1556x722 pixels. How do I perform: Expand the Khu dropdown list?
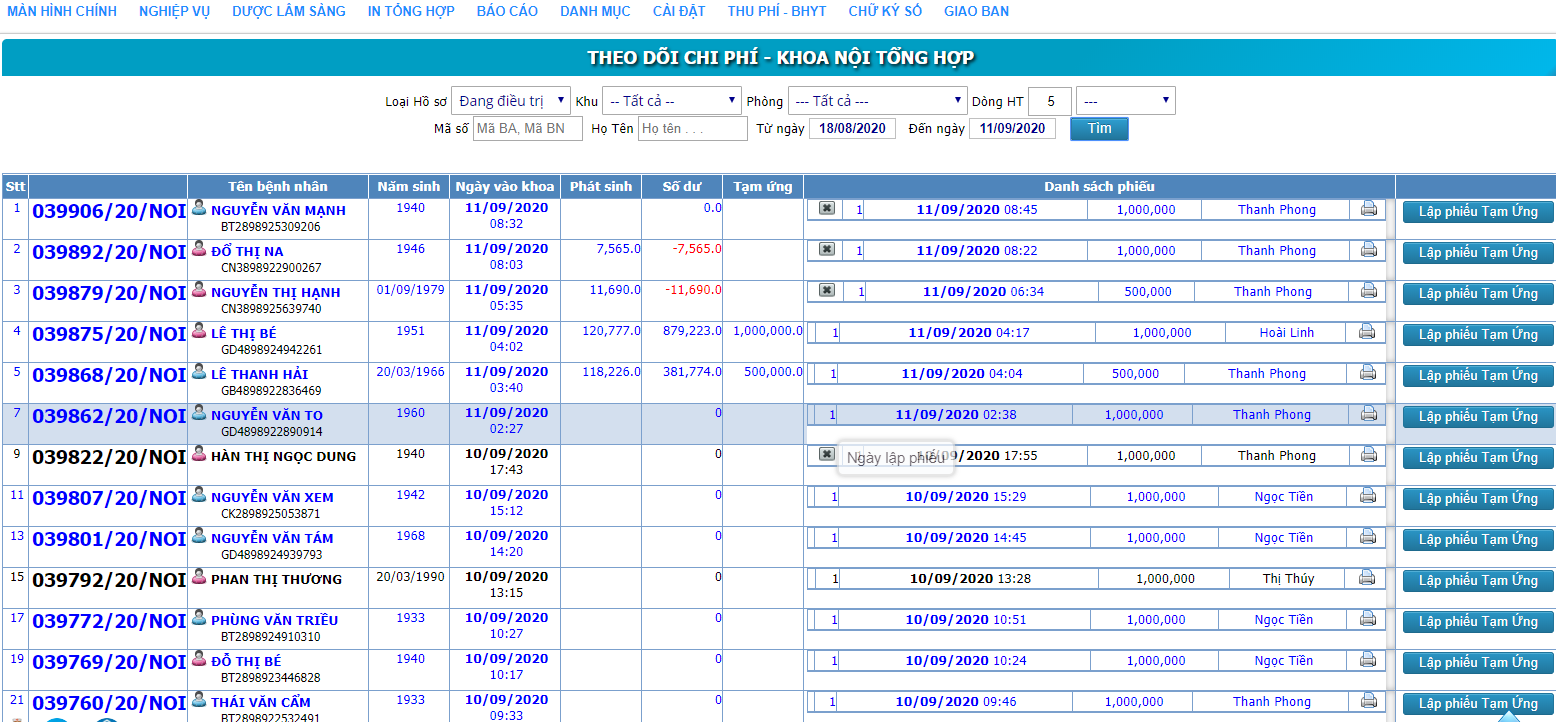click(671, 101)
